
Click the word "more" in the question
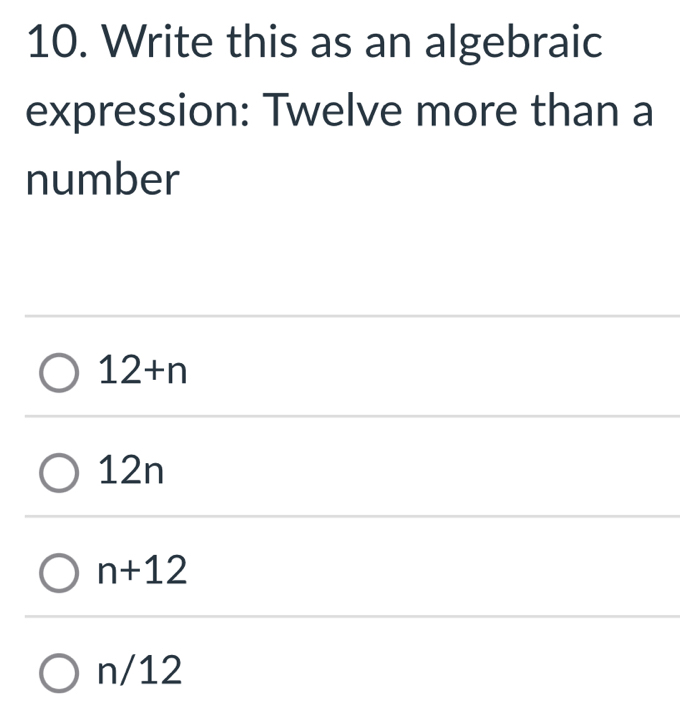click(x=467, y=114)
